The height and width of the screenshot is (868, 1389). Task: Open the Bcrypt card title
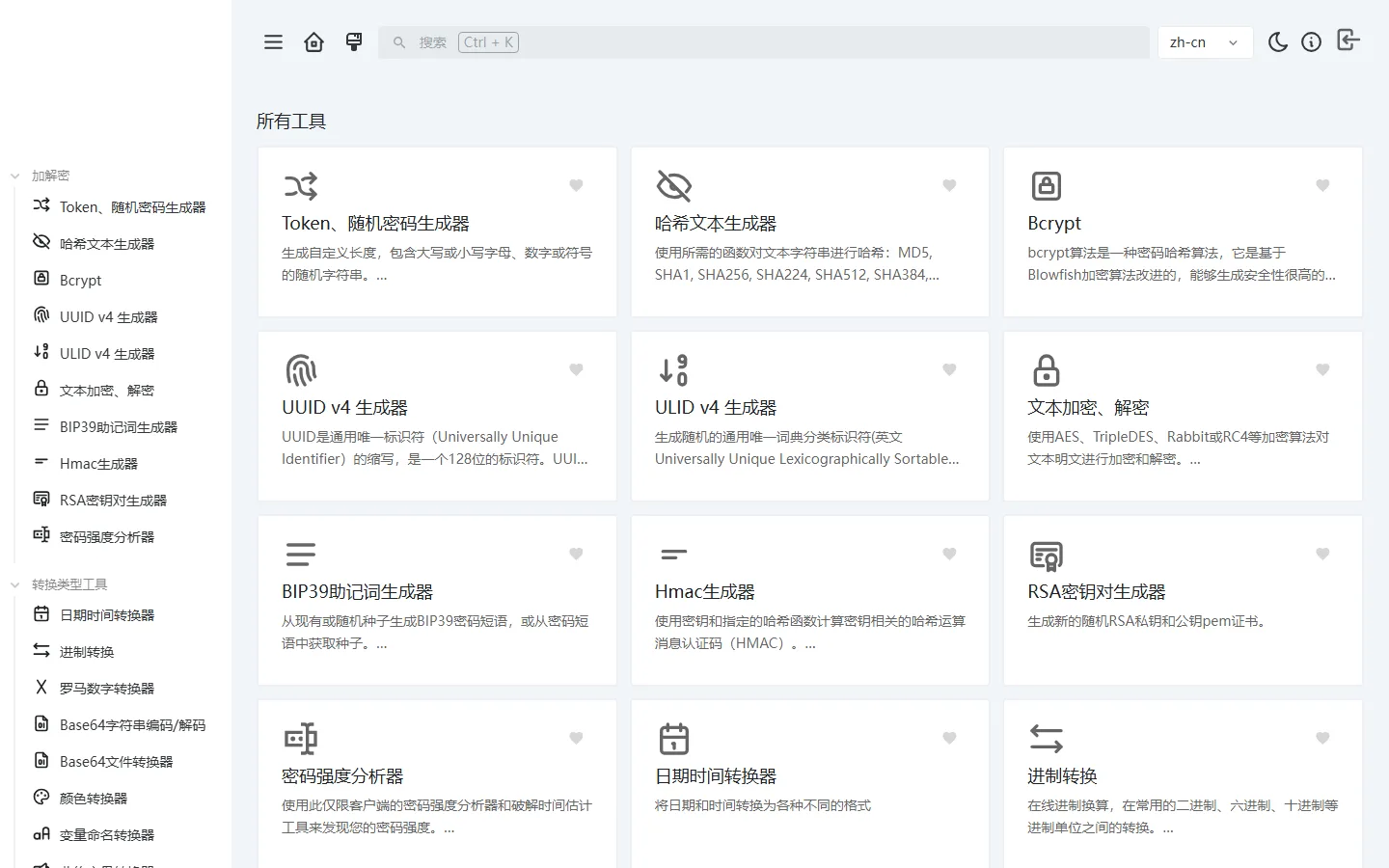click(1054, 223)
